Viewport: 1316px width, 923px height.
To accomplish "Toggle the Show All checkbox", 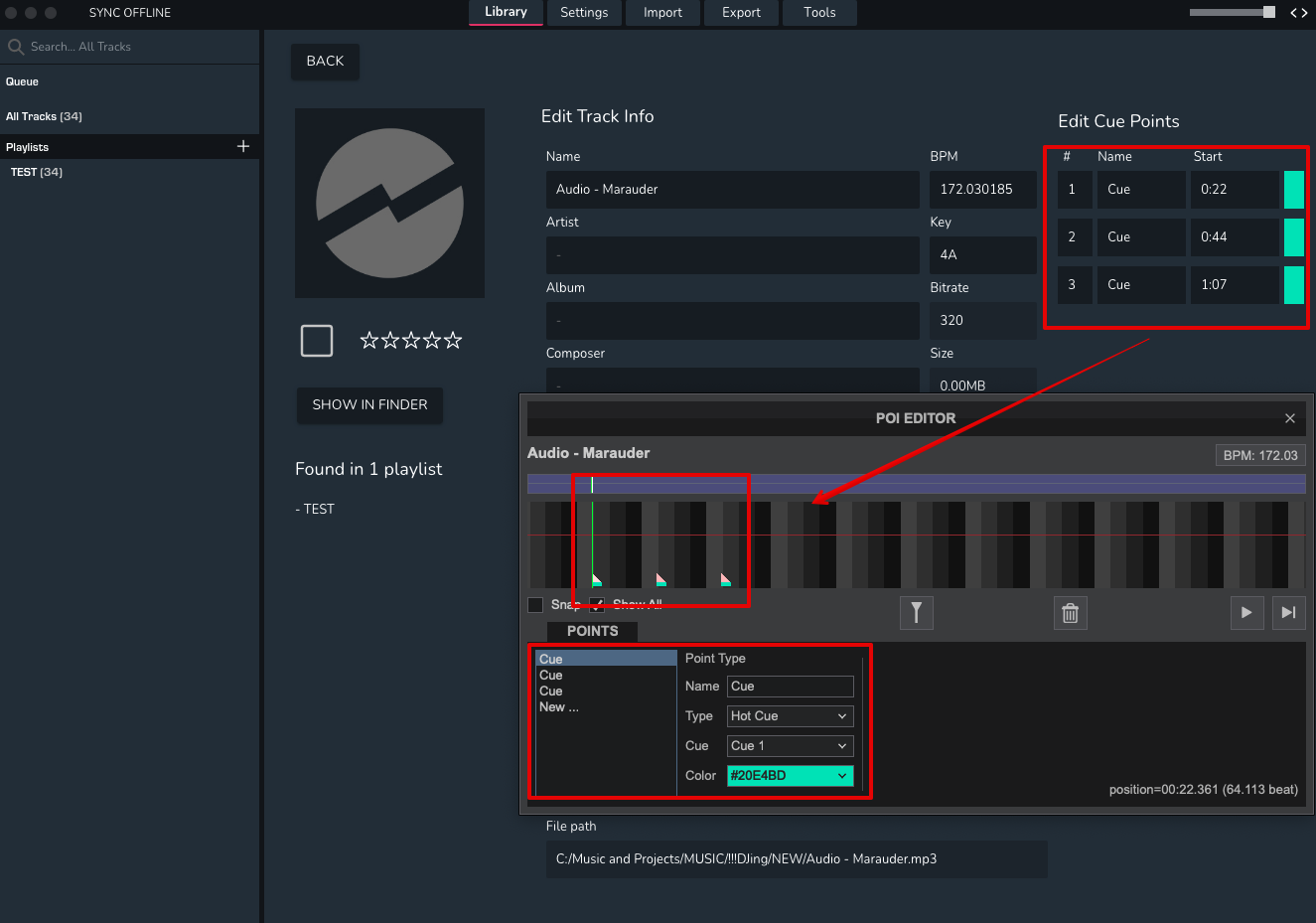I will click(597, 605).
